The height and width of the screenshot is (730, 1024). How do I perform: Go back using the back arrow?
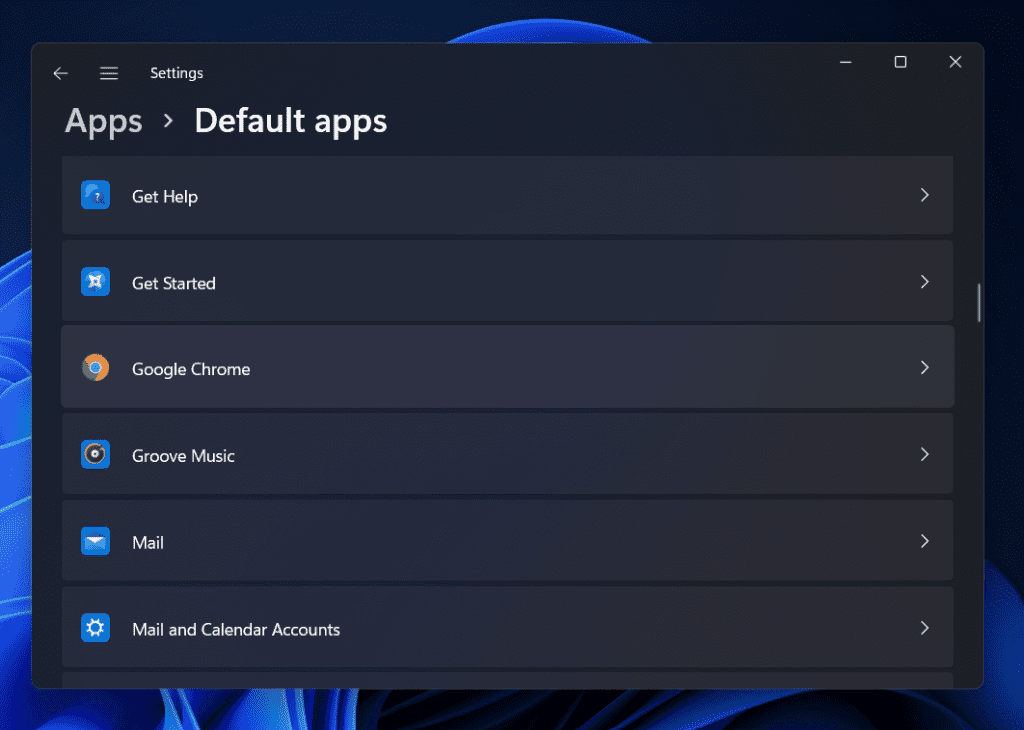point(60,72)
